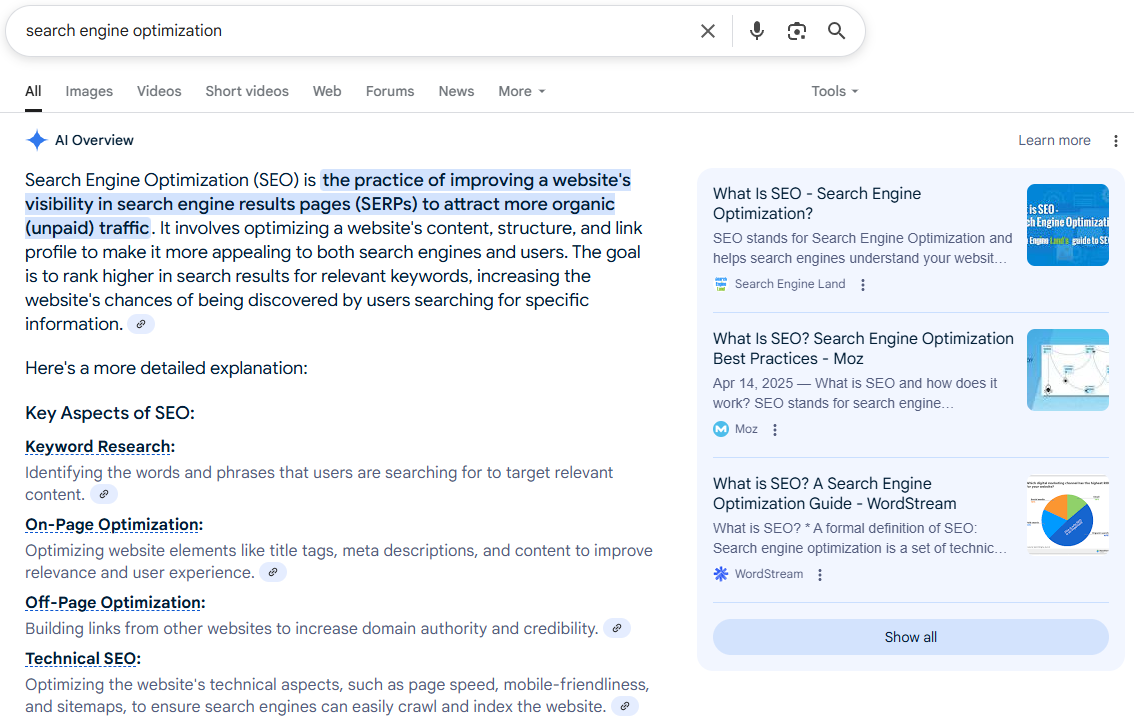Click the Show all sources button
1134x718 pixels.
pyautogui.click(x=910, y=637)
